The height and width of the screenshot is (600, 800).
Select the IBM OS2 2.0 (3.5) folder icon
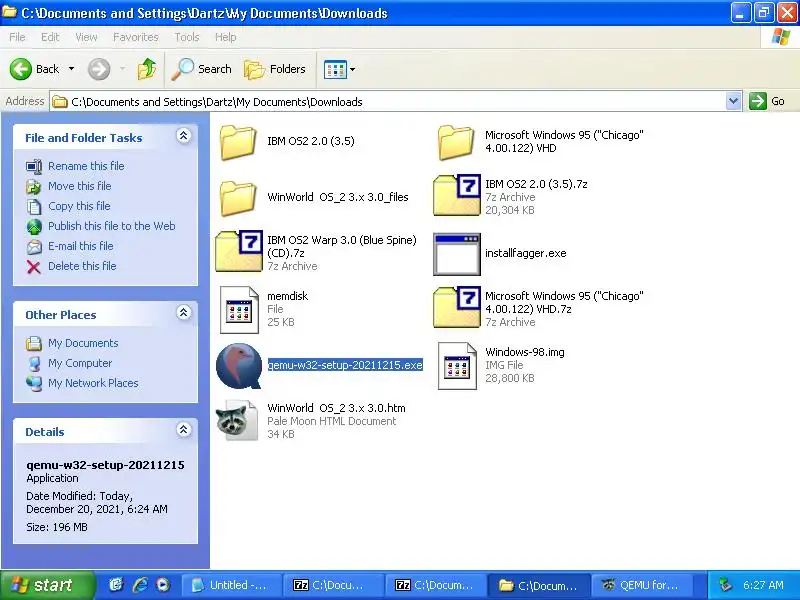coord(238,142)
